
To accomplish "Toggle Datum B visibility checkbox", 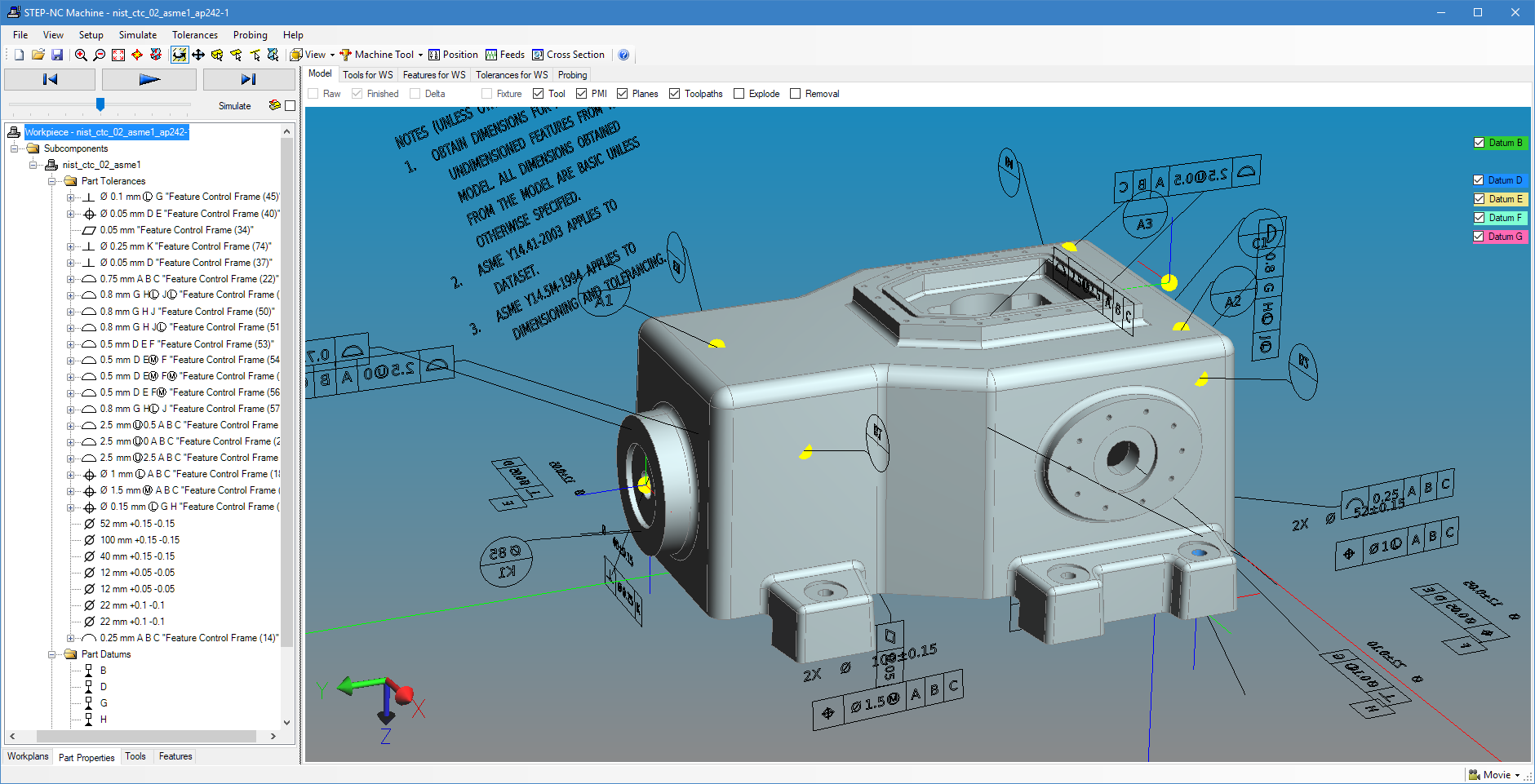I will 1479,143.
